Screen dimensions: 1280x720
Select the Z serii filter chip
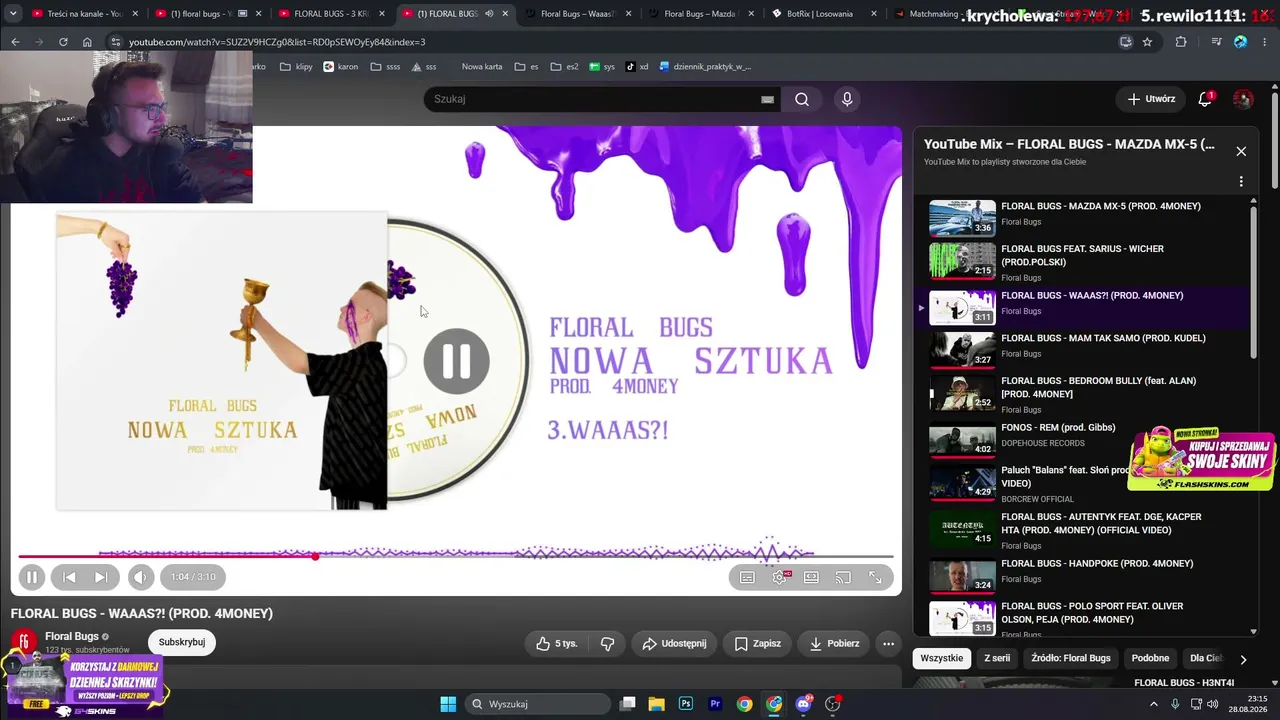click(x=997, y=658)
